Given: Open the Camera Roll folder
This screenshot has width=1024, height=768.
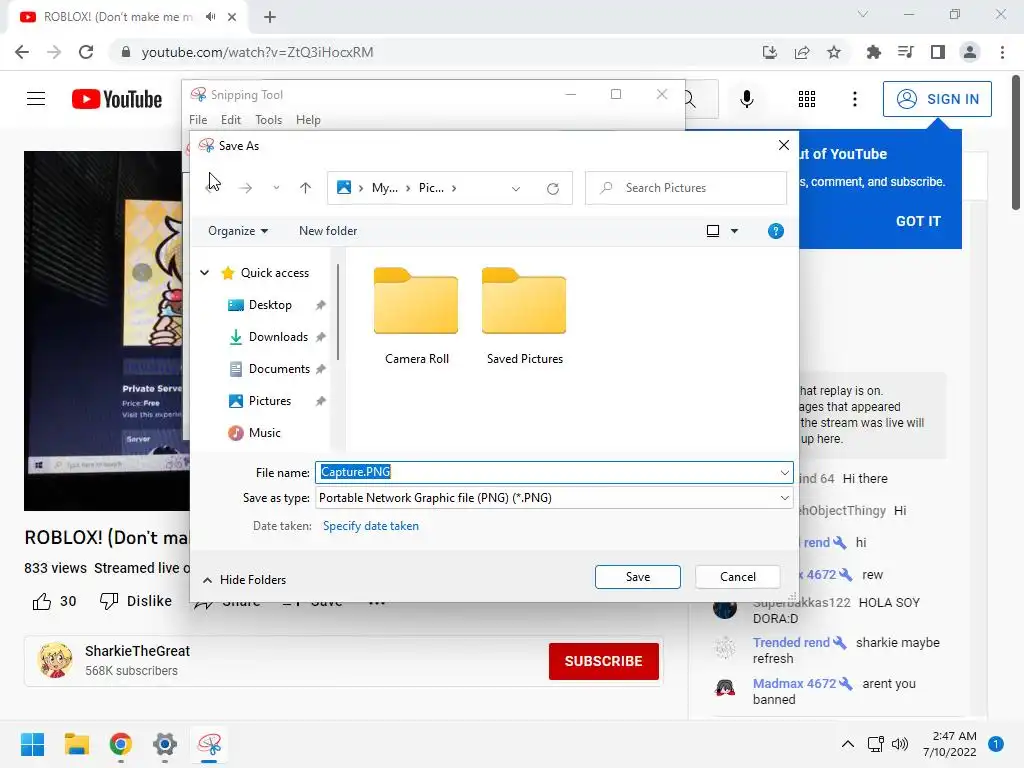Looking at the screenshot, I should click(416, 316).
